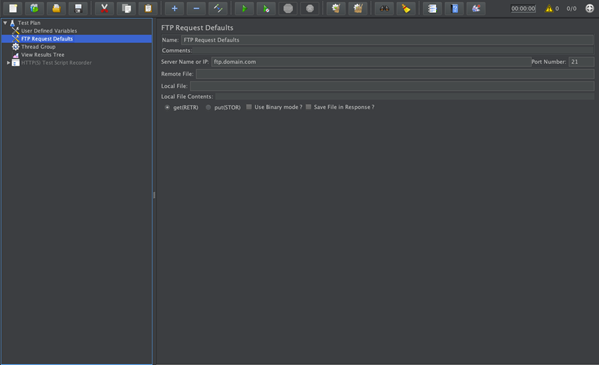
Task: Select the put(STOR) radio button
Action: pyautogui.click(x=208, y=107)
